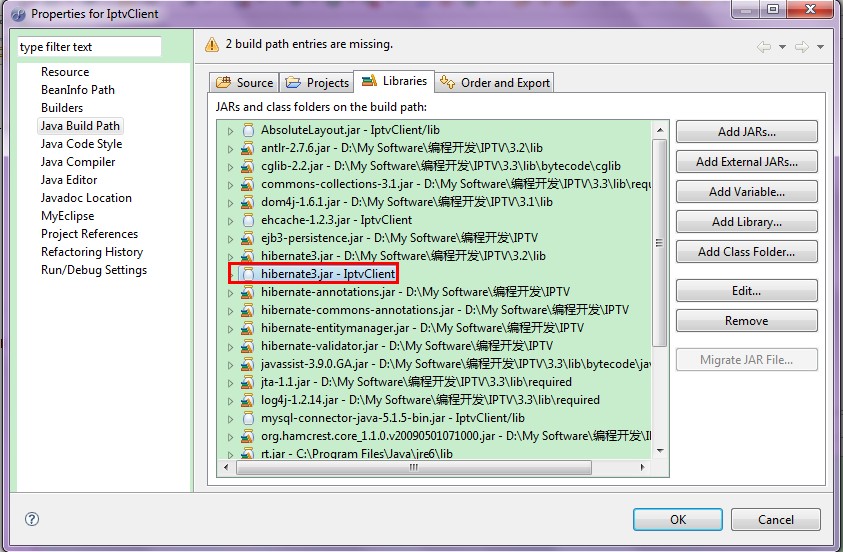Open the Project References page
The height and width of the screenshot is (552, 843).
(89, 234)
